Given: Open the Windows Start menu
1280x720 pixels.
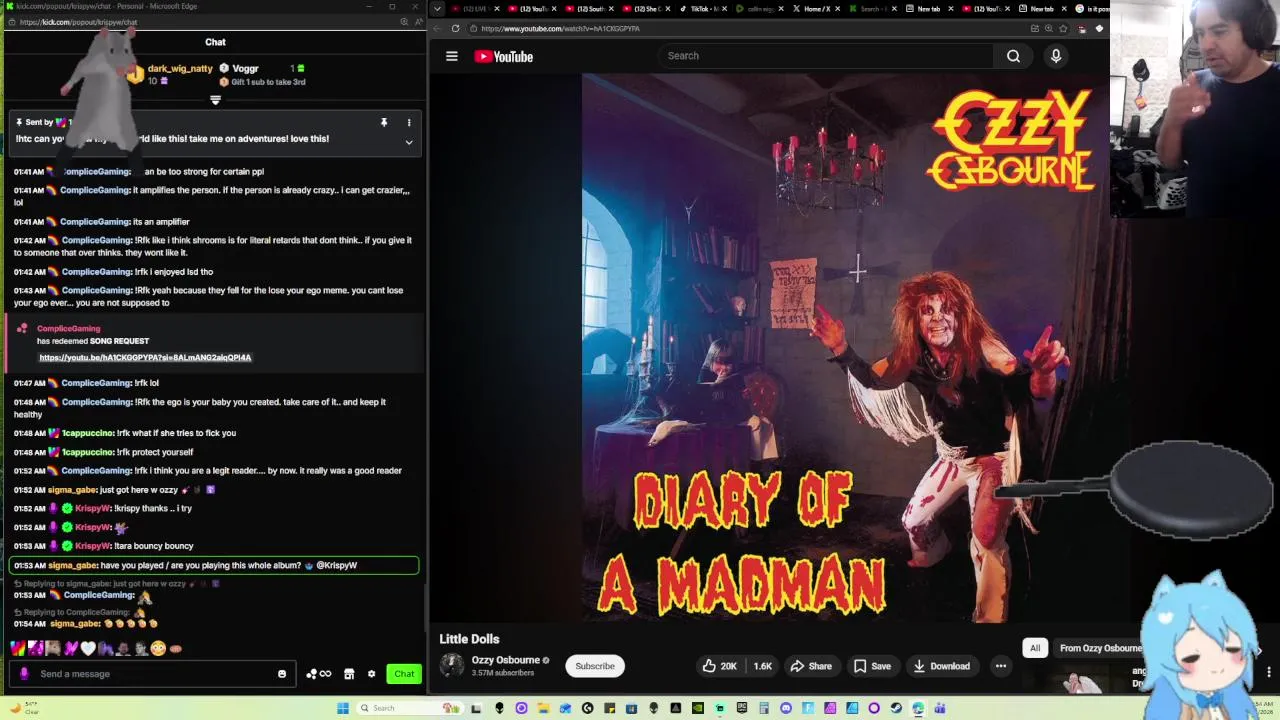Looking at the screenshot, I should (343, 708).
